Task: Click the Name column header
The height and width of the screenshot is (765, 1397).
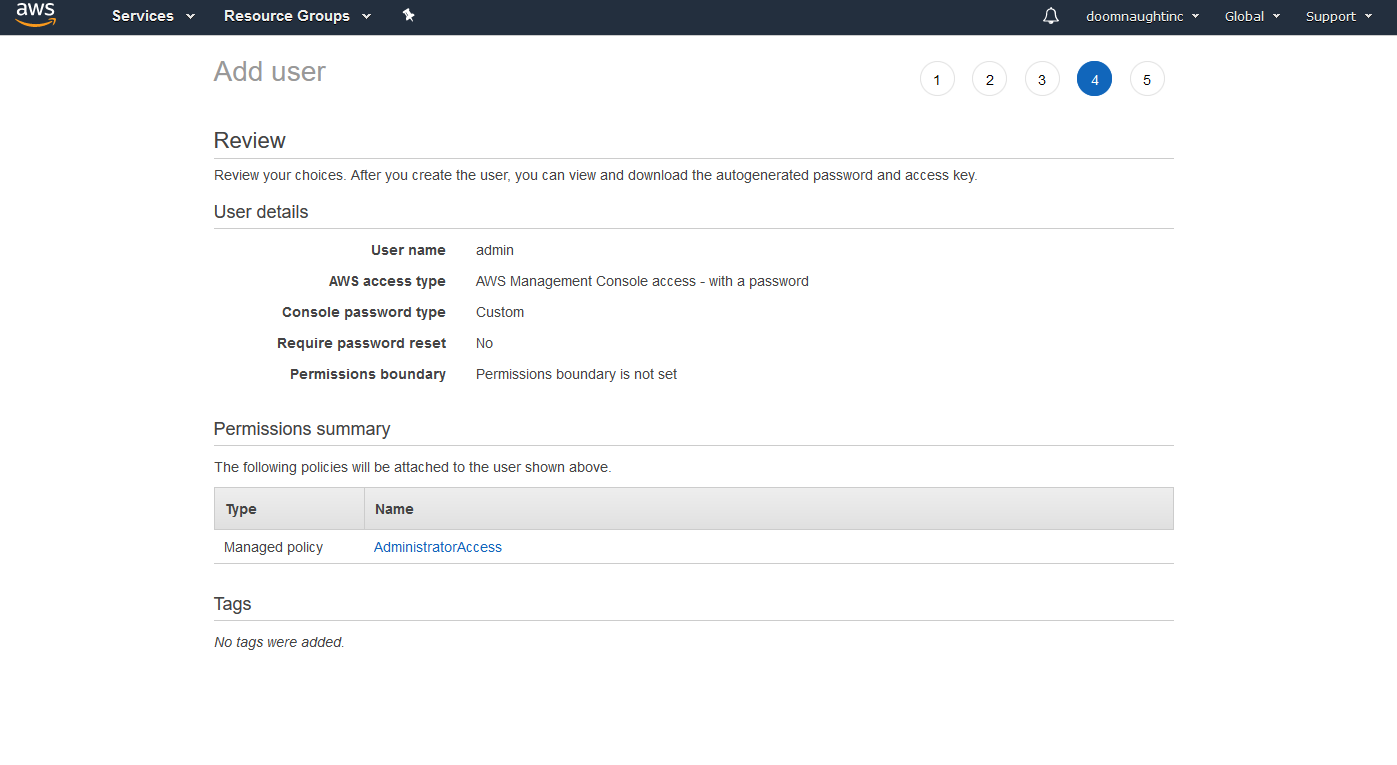Action: 769,509
